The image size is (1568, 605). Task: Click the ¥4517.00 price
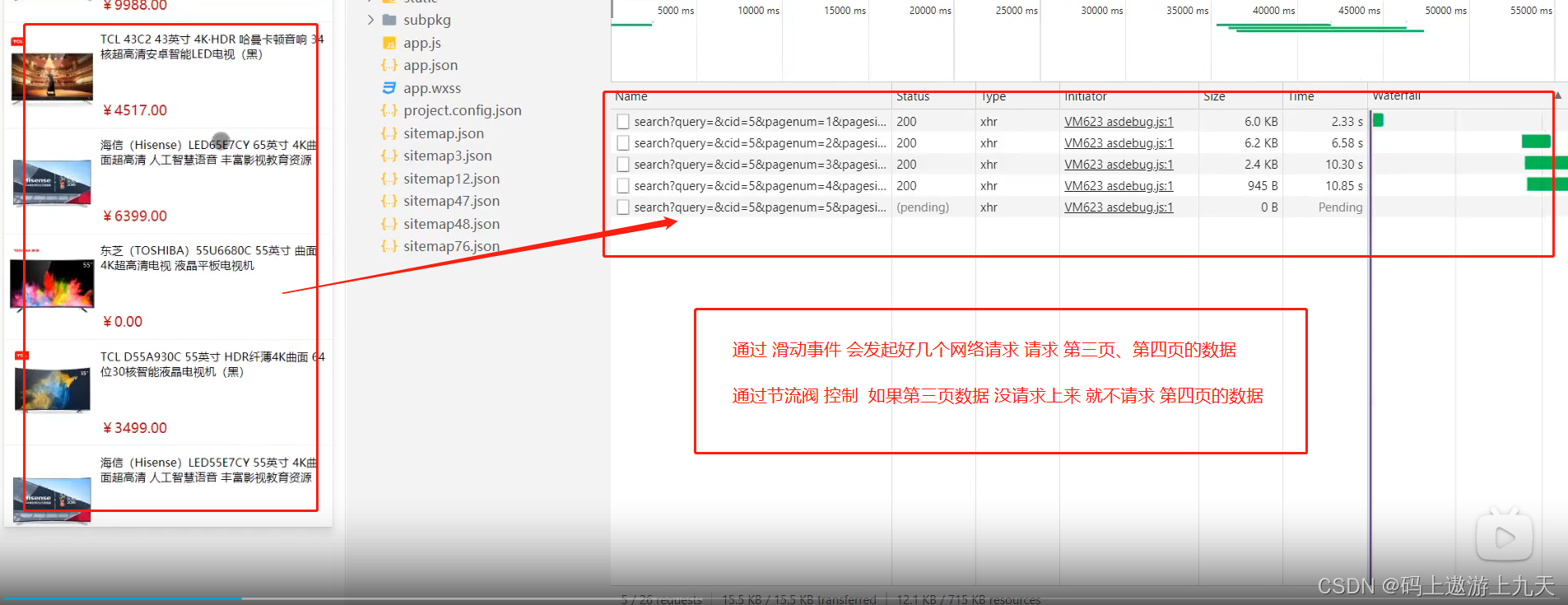tap(135, 110)
